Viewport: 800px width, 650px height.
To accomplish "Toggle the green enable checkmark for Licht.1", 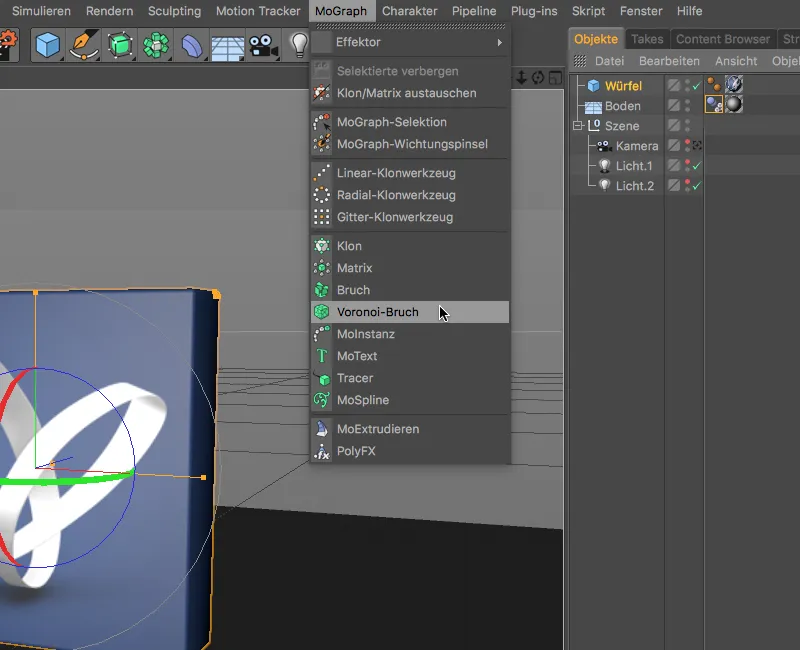I will tap(696, 166).
